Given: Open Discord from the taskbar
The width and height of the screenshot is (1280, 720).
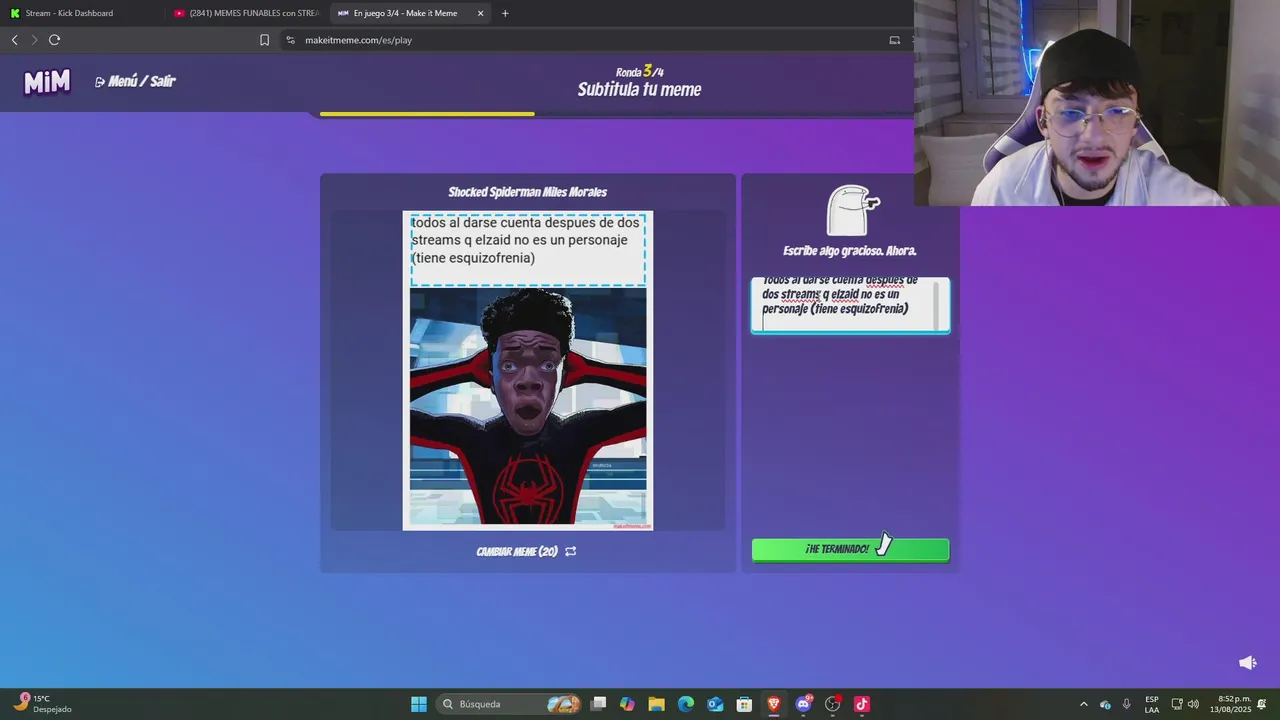Looking at the screenshot, I should tap(803, 704).
